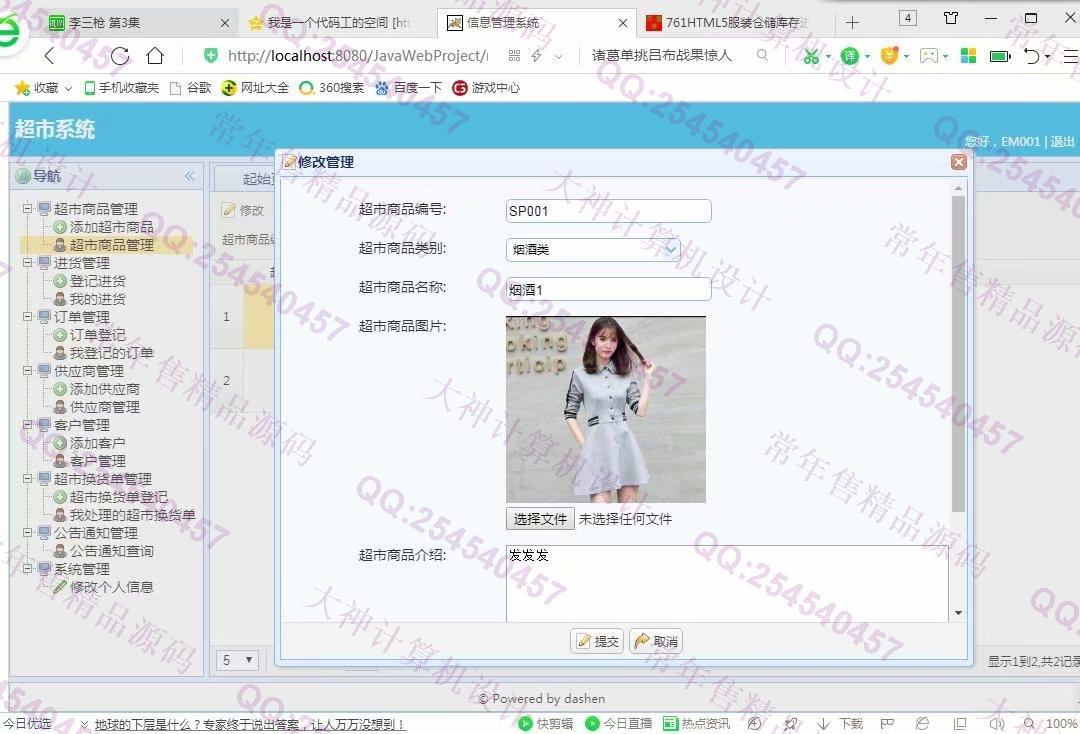Click the pencil icon for 修改个人信息
This screenshot has height=734, width=1080.
pyautogui.click(x=60, y=587)
